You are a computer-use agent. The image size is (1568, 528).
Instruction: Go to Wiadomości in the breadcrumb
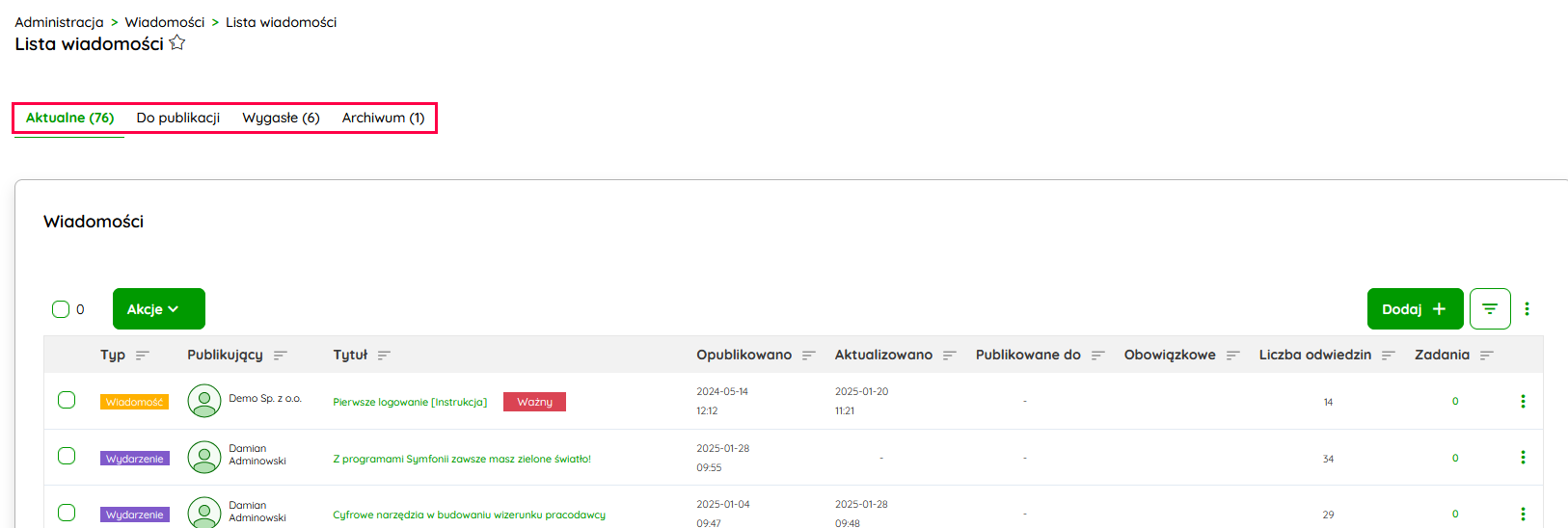pyautogui.click(x=165, y=22)
